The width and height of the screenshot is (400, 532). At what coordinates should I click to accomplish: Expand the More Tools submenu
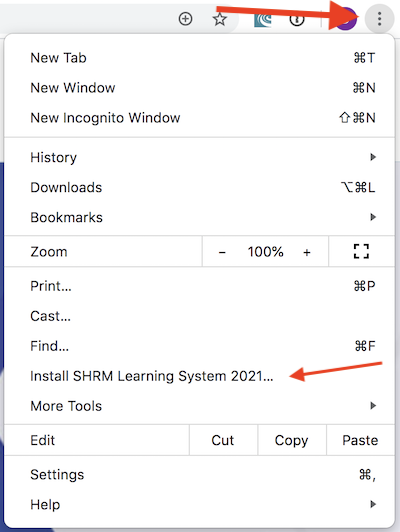point(199,406)
